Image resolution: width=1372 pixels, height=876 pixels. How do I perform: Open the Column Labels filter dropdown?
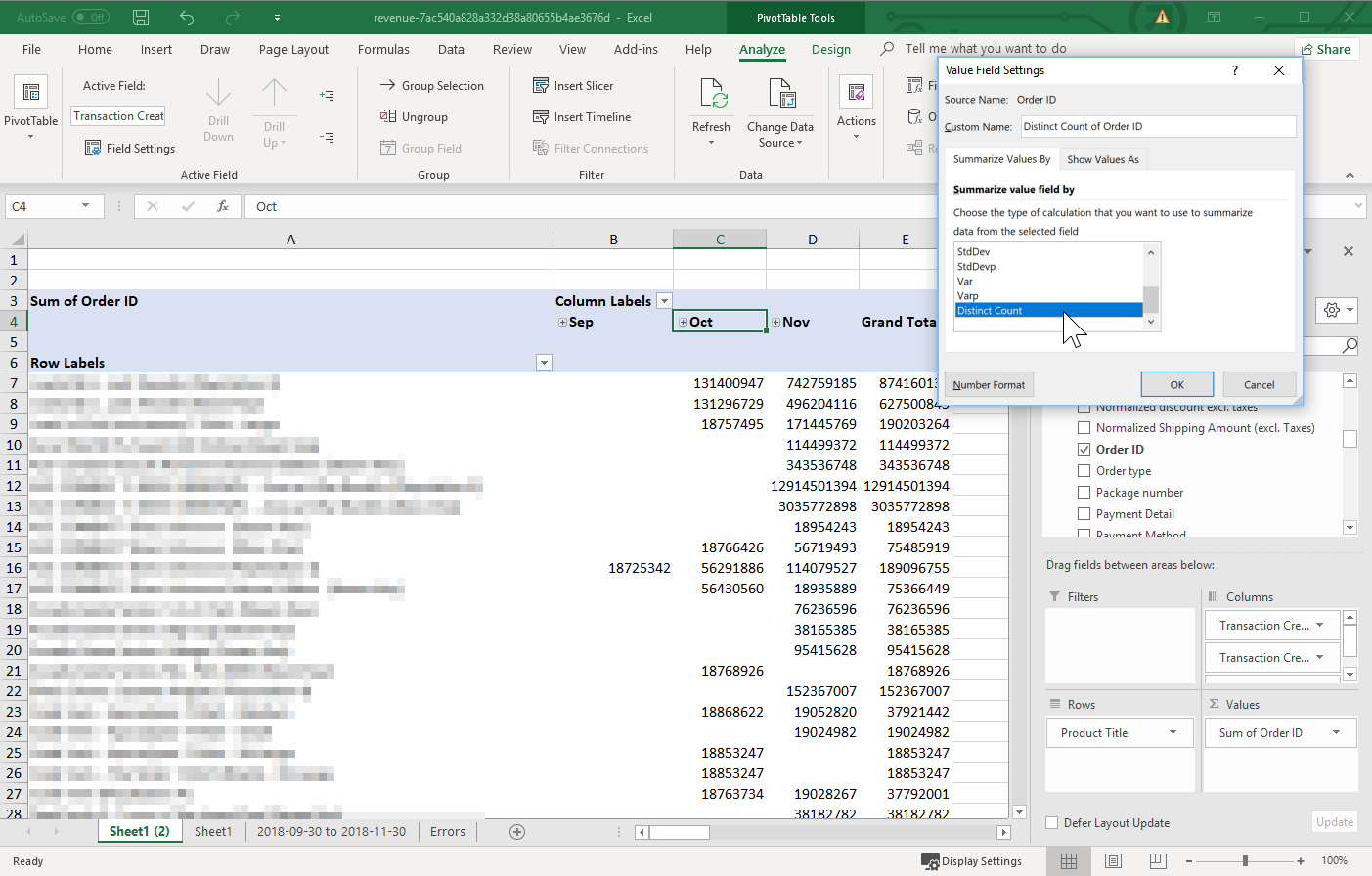[x=664, y=301]
